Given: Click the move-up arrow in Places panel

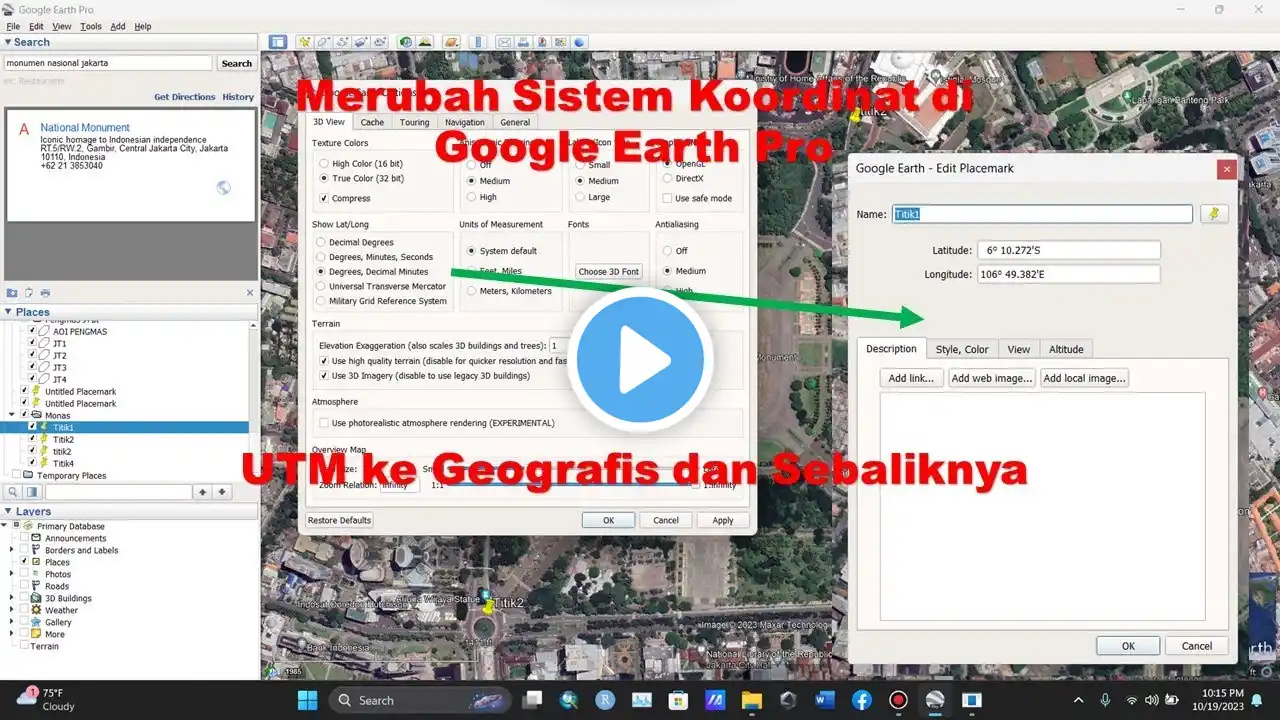Looking at the screenshot, I should click(203, 492).
